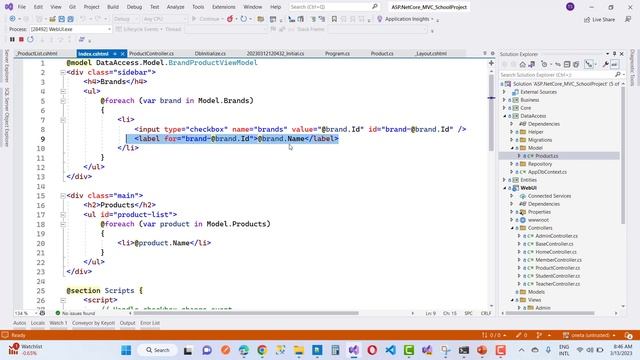This screenshot has height=360, width=640.
Task: Click the Solution Explorer Home icon
Action: click(522, 64)
